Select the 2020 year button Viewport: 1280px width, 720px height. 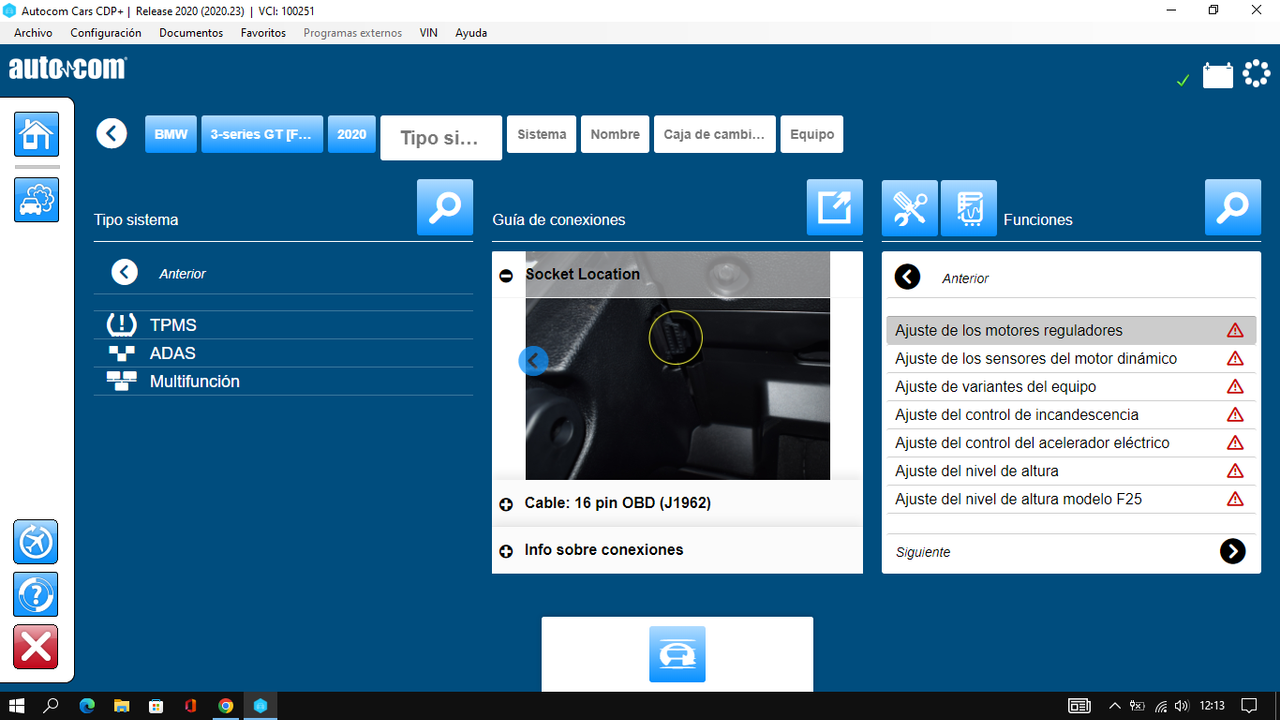pos(352,134)
